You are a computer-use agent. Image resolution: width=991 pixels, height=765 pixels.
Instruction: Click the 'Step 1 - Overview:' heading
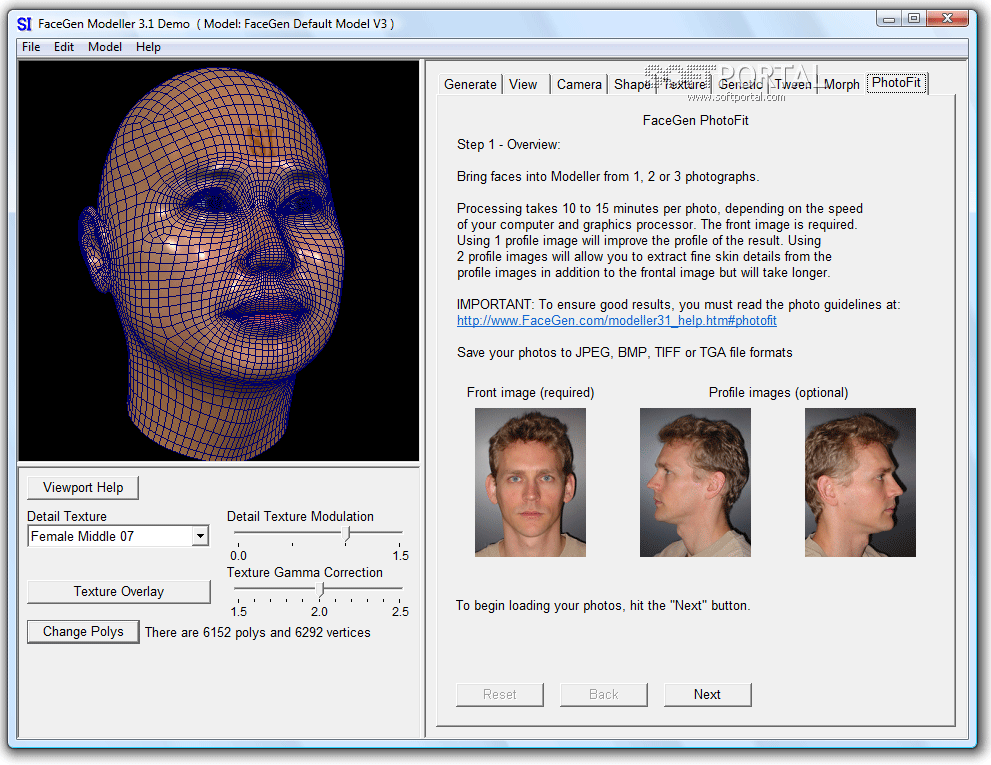coord(508,144)
